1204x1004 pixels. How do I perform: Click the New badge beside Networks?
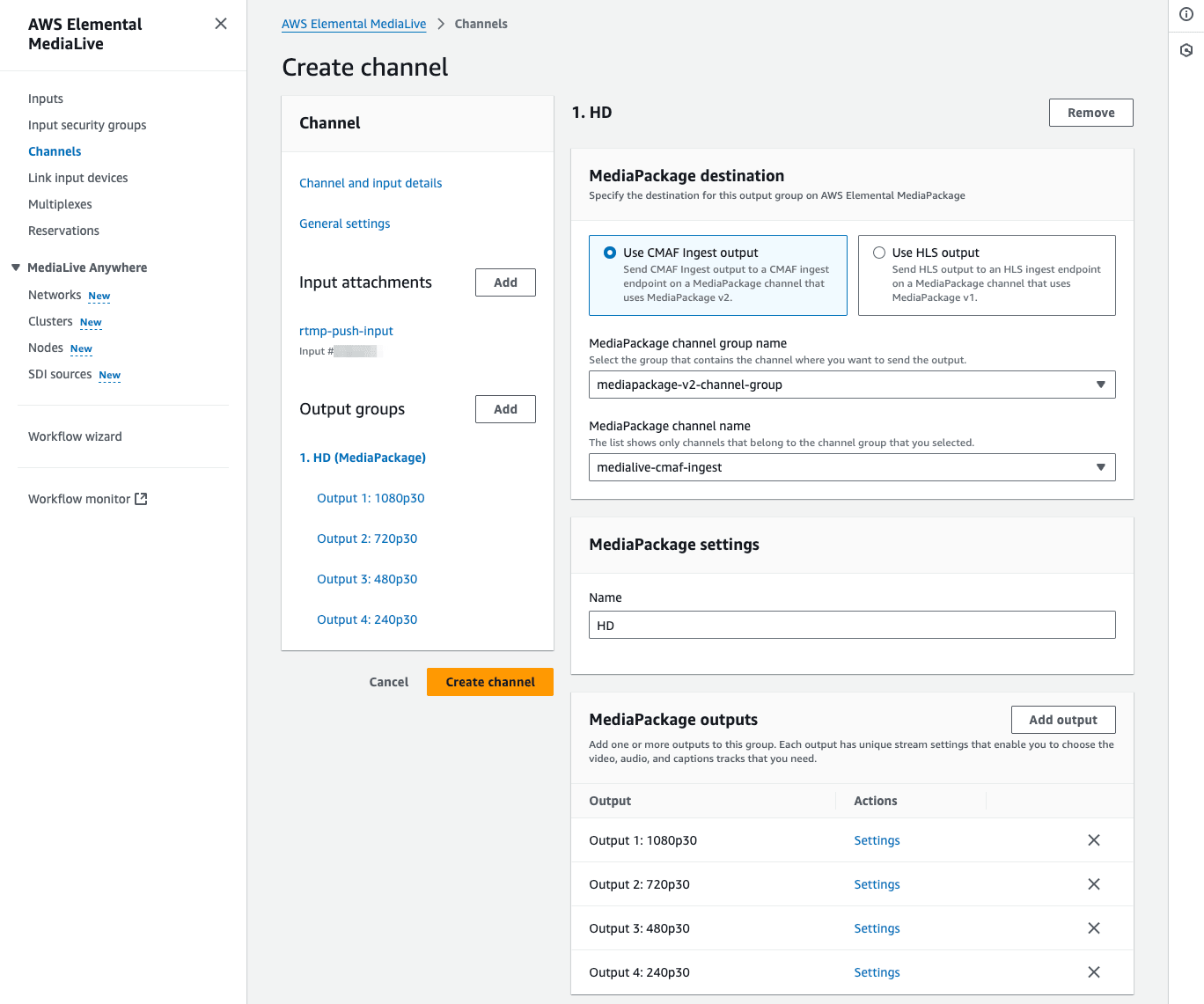99,296
